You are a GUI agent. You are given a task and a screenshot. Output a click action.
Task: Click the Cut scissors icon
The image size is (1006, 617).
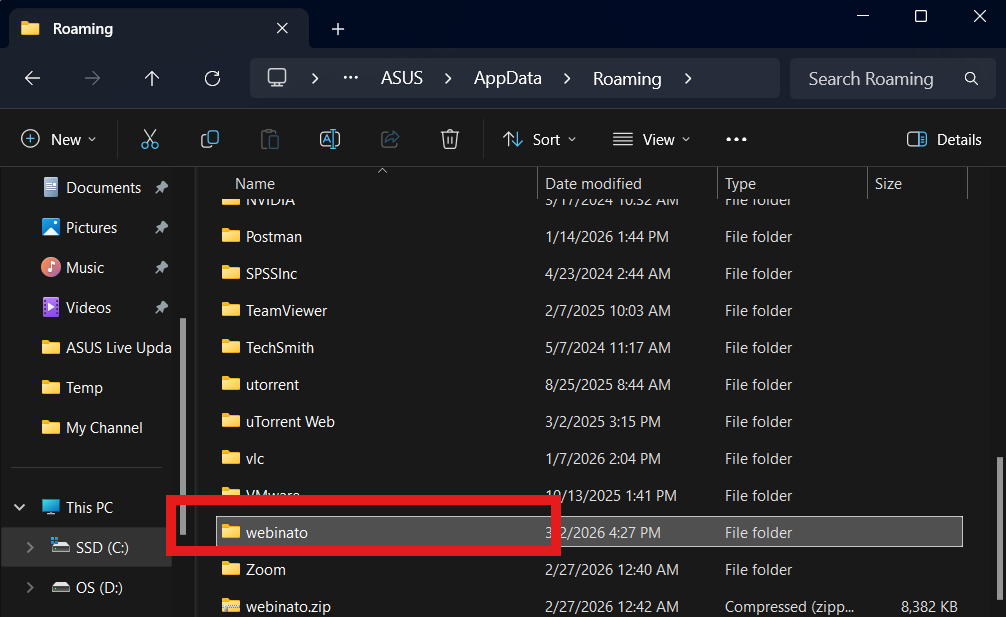(x=149, y=139)
